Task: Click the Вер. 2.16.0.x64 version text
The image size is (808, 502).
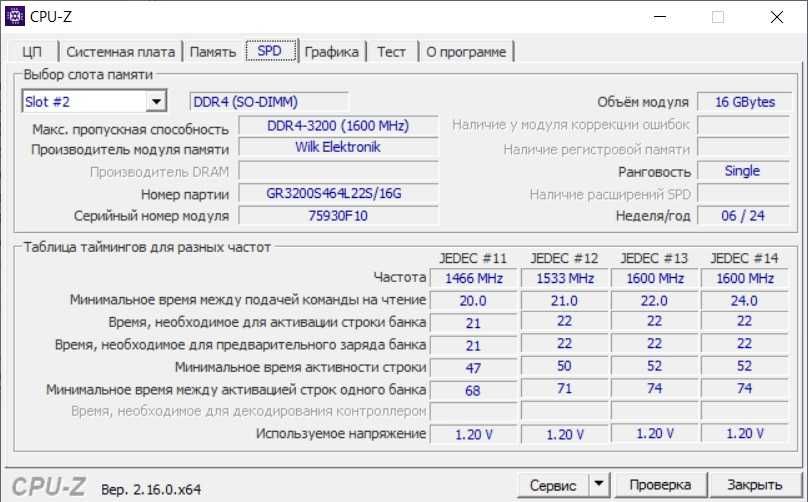Action: pos(151,489)
